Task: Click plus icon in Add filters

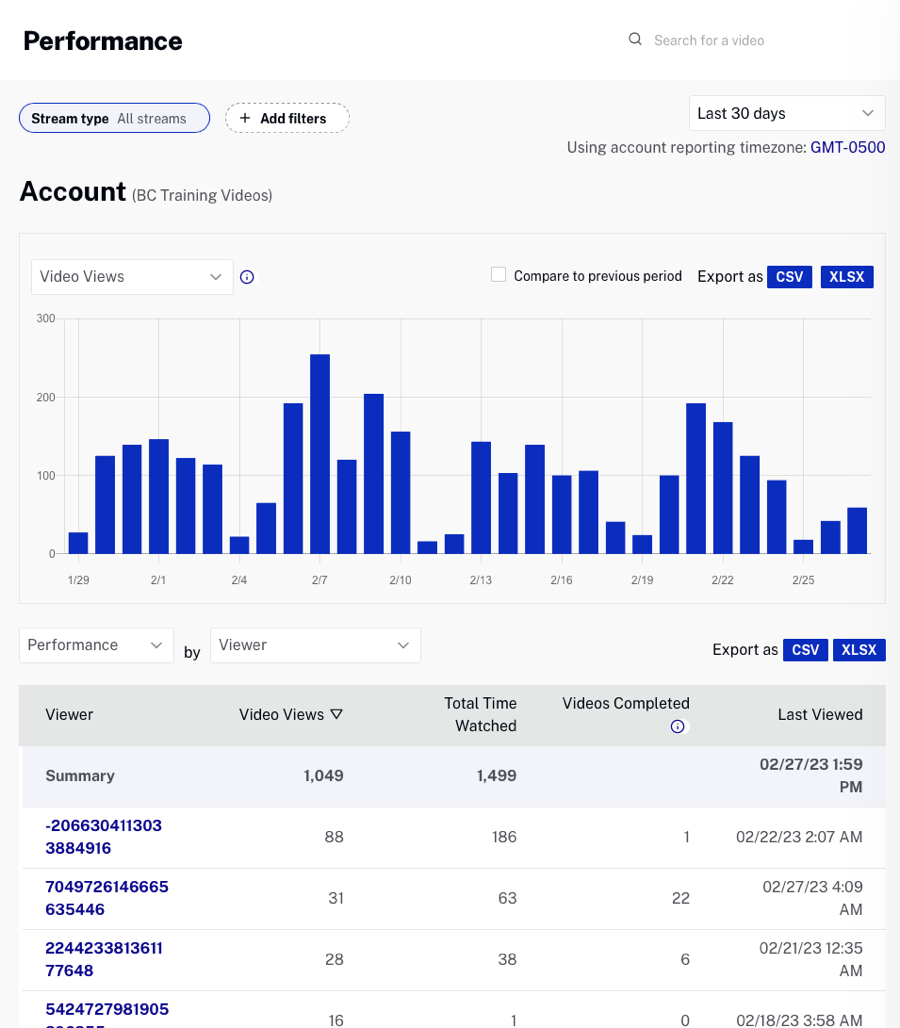Action: click(x=245, y=118)
